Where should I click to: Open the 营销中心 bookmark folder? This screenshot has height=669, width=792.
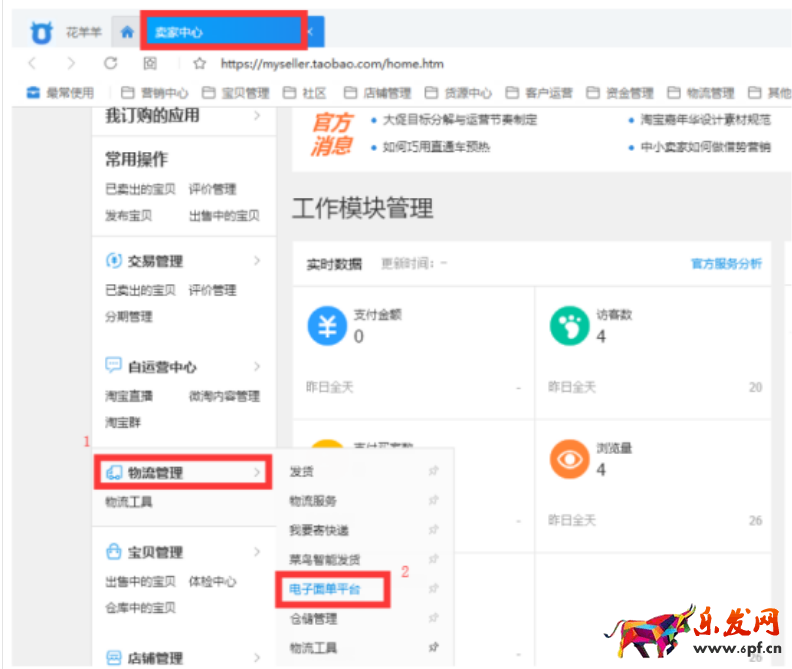click(158, 93)
